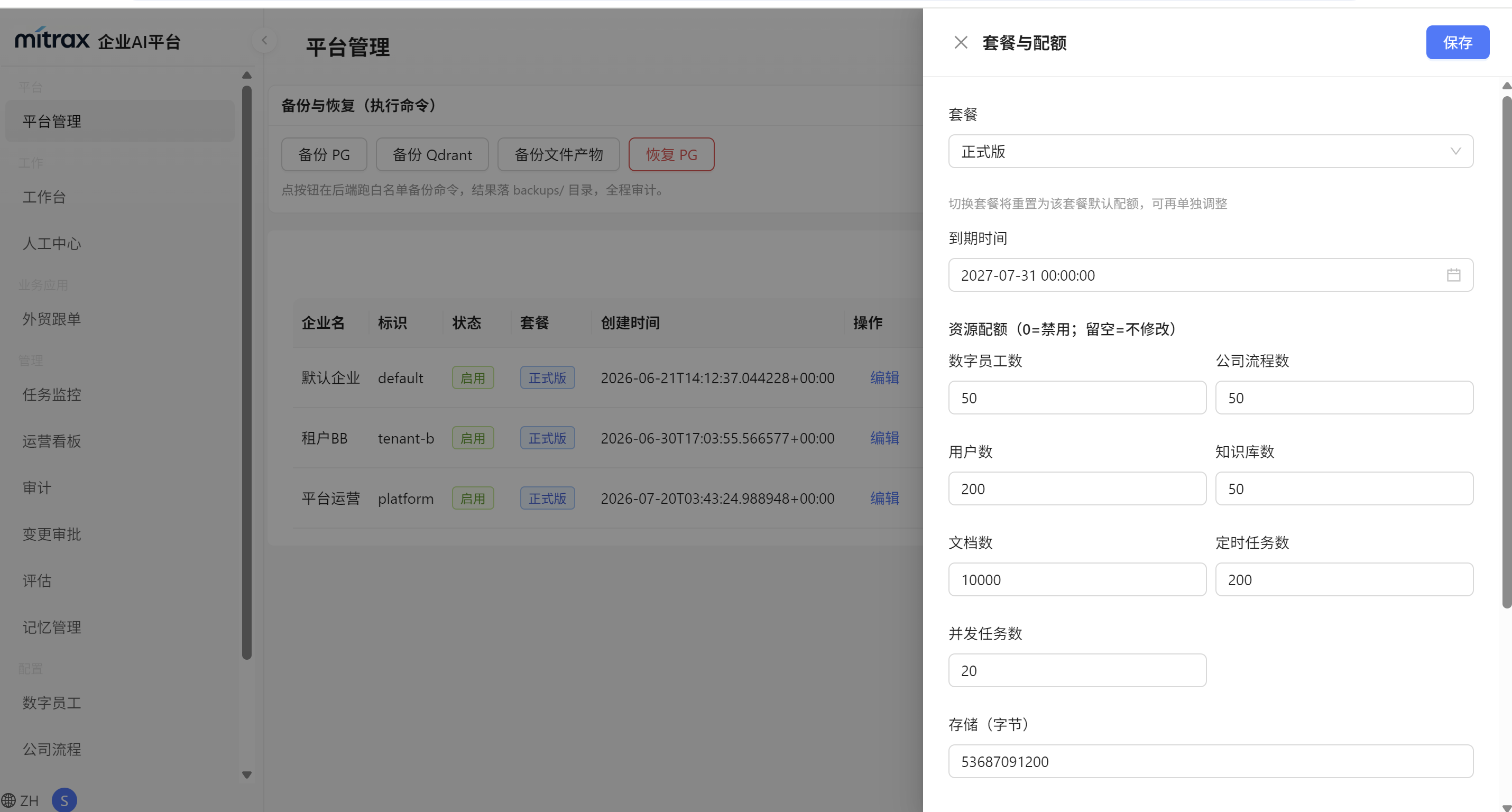1512x812 pixels.
Task: Close the 套餐与配额 drawer with X icon
Action: [960, 42]
